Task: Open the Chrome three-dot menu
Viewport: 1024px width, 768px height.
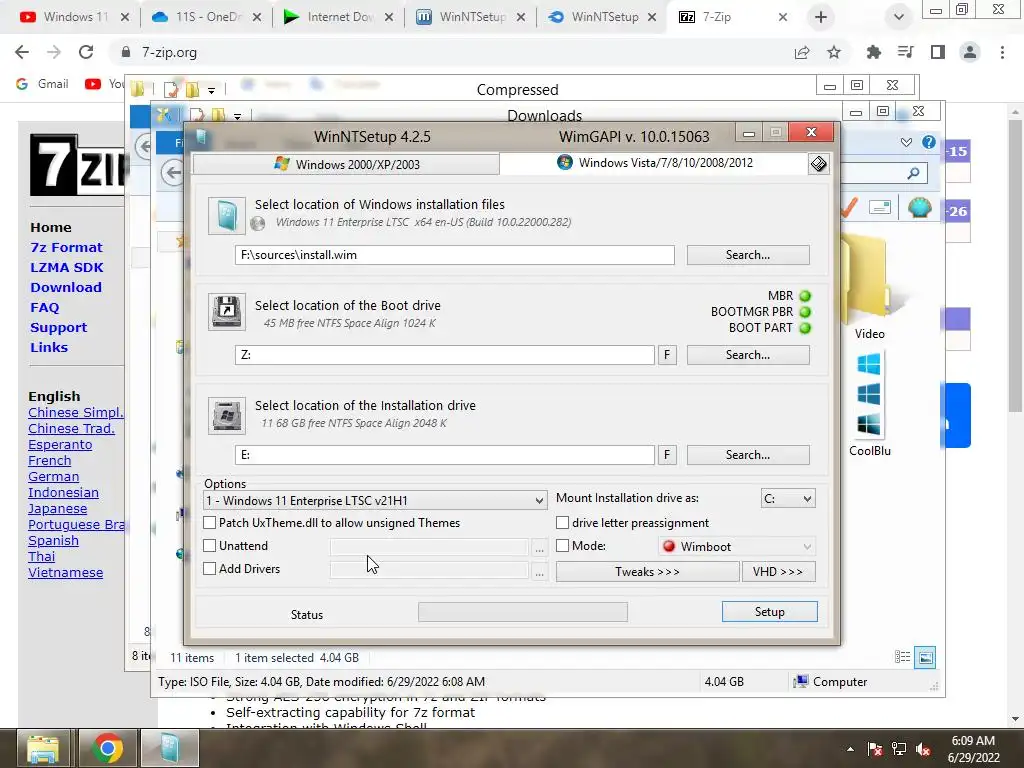Action: point(1002,52)
